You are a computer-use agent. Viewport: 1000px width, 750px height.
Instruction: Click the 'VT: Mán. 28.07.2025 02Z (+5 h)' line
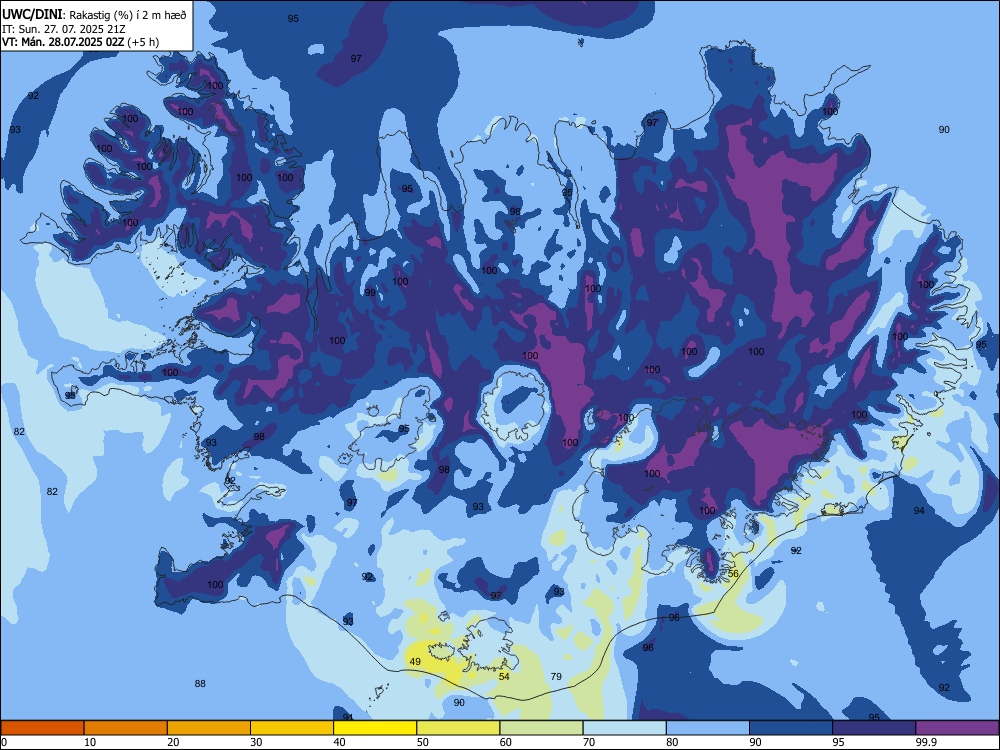80,42
